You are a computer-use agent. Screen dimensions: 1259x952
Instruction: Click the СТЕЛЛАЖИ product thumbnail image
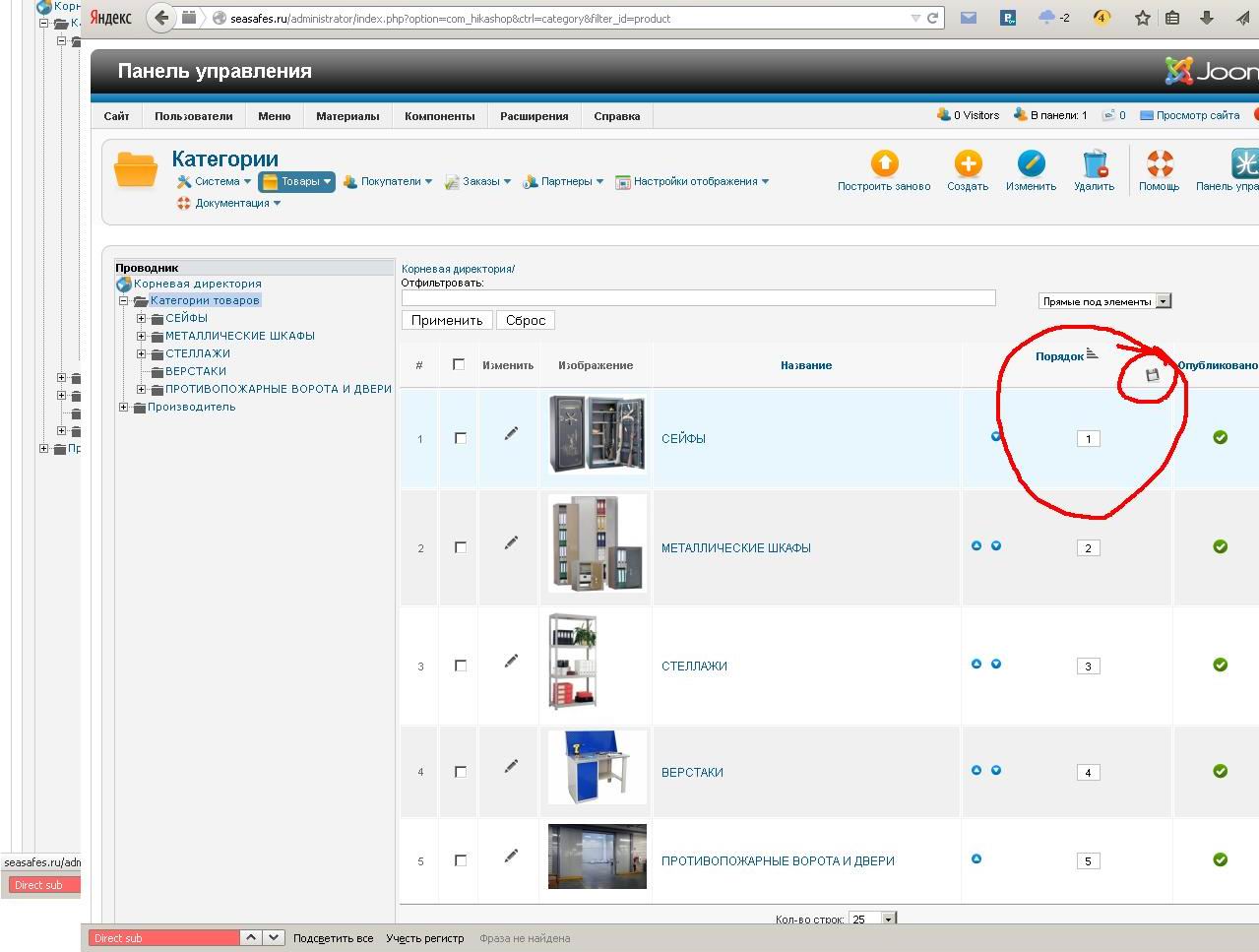click(x=573, y=662)
